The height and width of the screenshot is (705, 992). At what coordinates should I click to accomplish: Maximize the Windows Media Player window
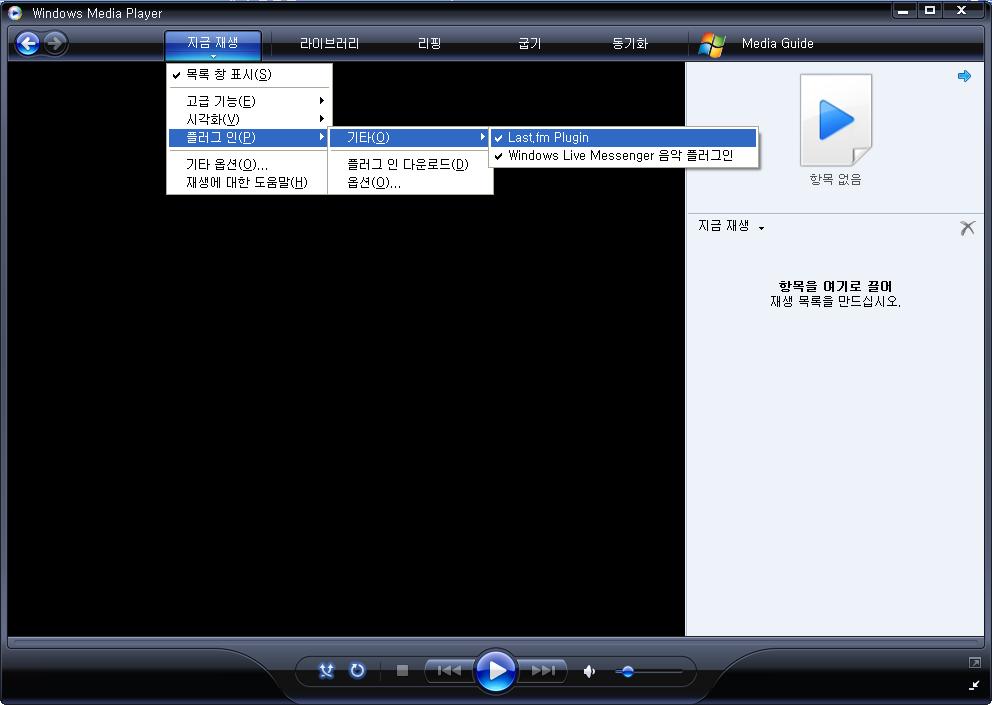[929, 11]
